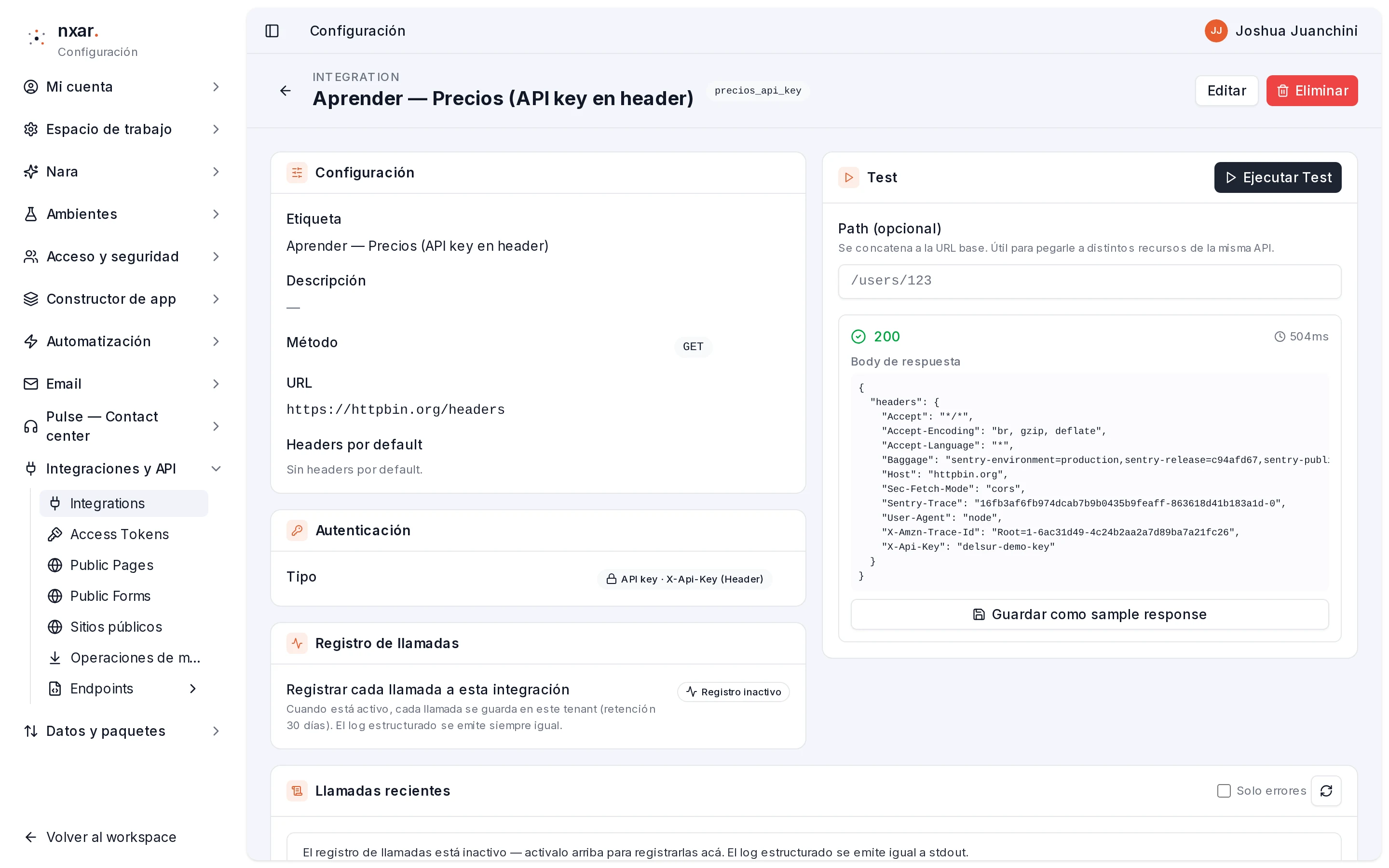The image size is (1389, 868).
Task: Click the Acceso y seguridad users icon
Action: [31, 257]
